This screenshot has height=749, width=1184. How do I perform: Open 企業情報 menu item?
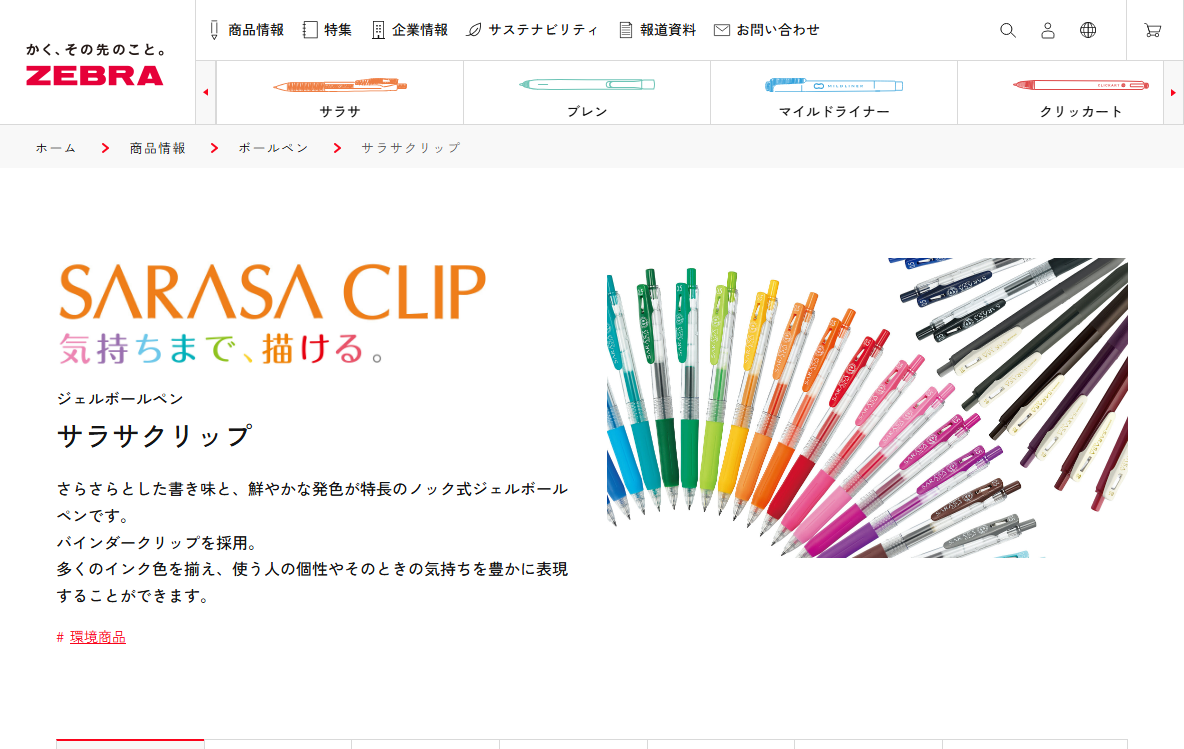click(420, 30)
